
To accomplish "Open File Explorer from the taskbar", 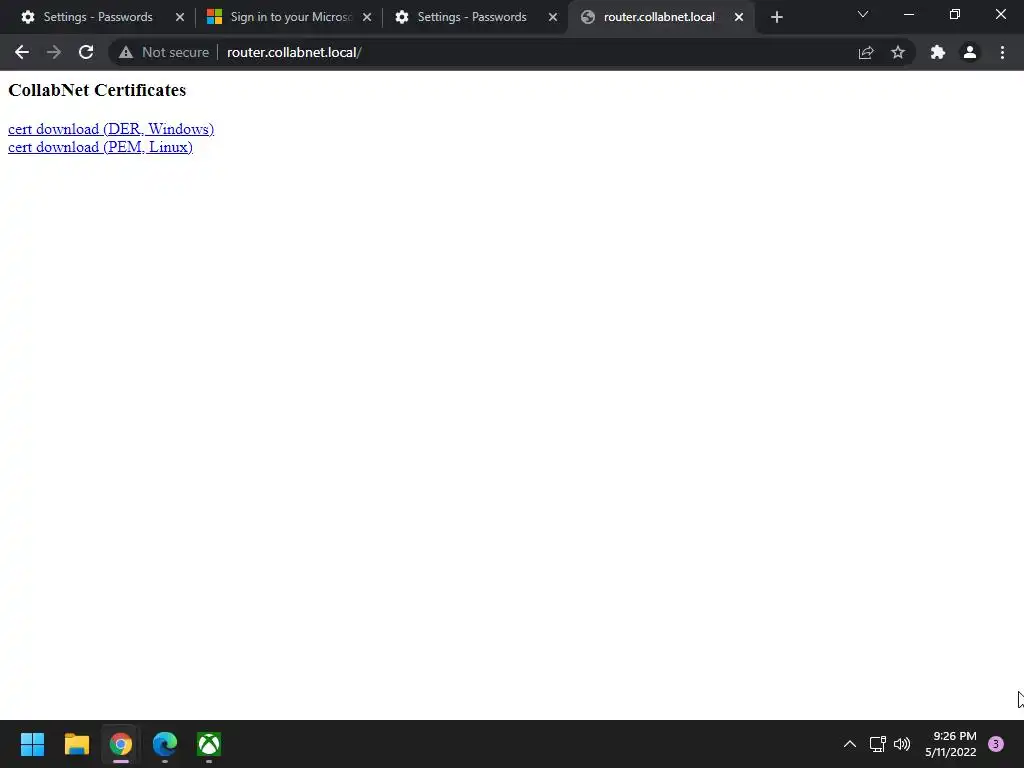I will pos(76,744).
